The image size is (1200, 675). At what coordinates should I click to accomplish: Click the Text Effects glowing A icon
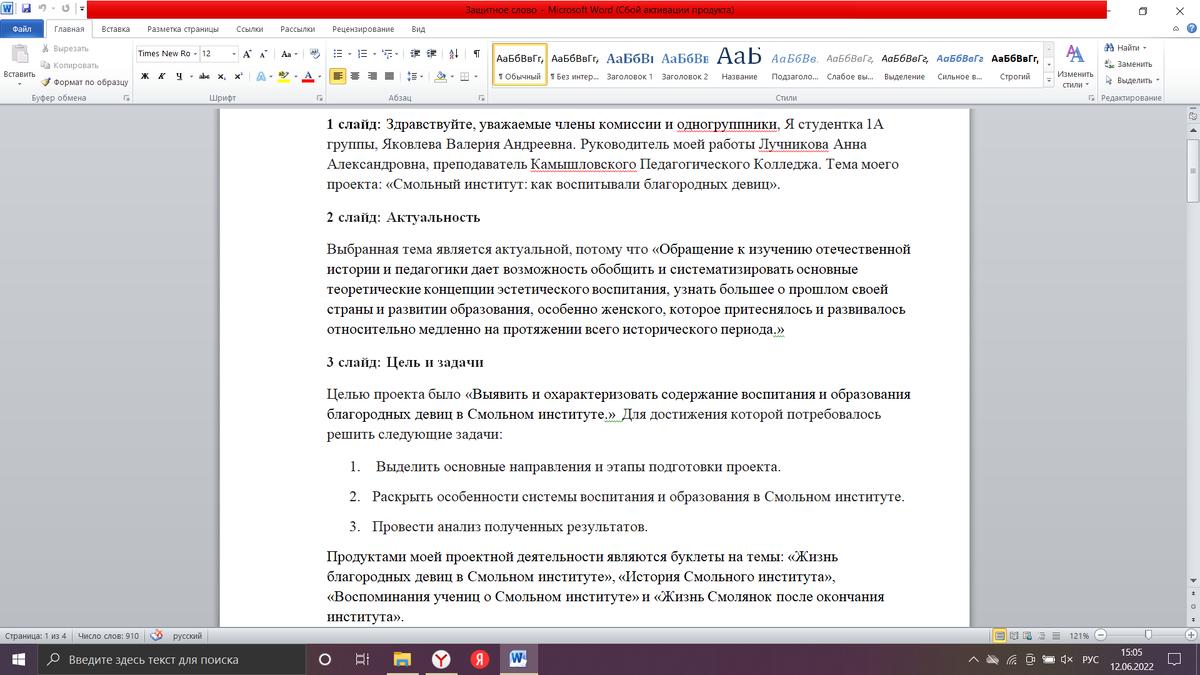pyautogui.click(x=260, y=76)
